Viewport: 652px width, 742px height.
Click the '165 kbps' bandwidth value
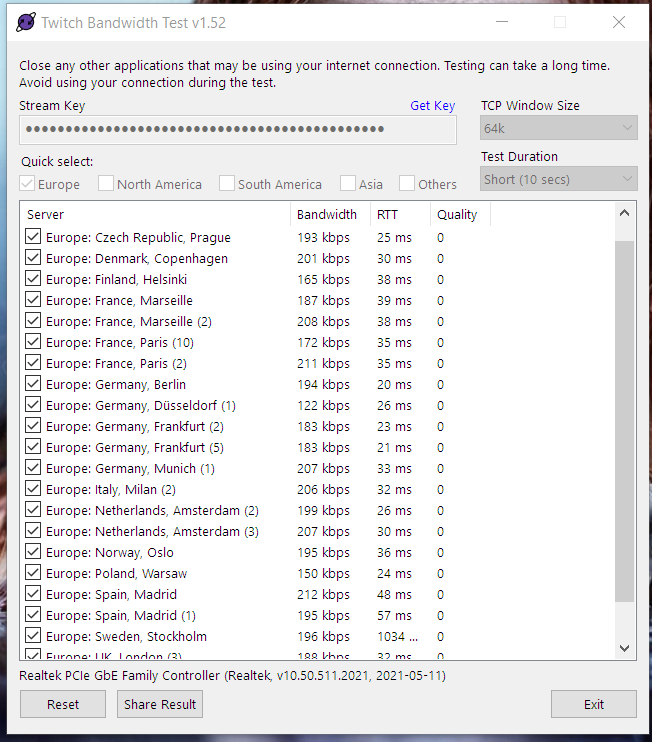(x=323, y=280)
